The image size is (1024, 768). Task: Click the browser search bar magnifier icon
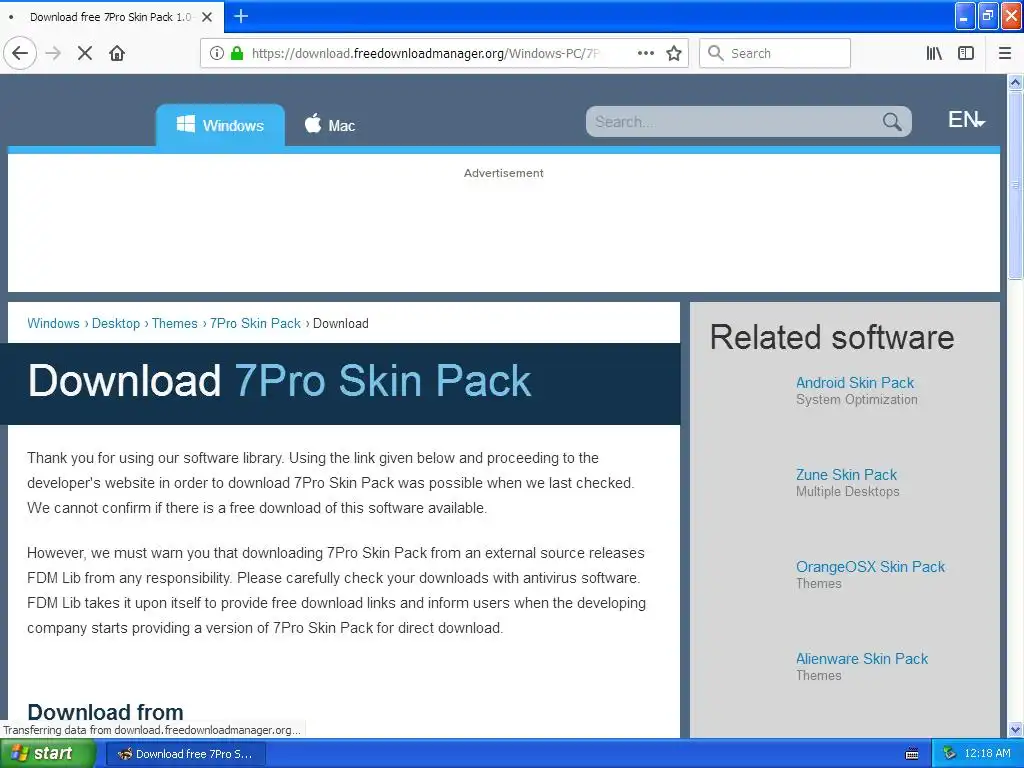(716, 53)
